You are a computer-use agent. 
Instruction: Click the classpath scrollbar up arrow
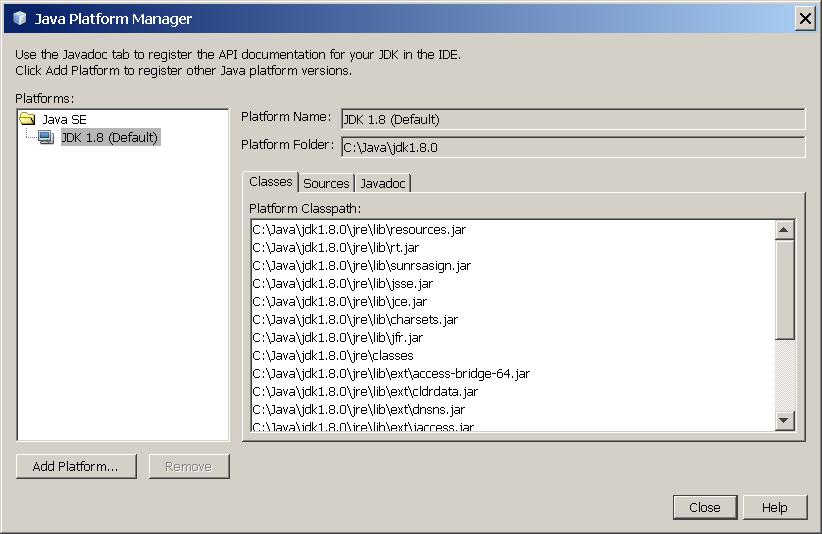click(784, 230)
